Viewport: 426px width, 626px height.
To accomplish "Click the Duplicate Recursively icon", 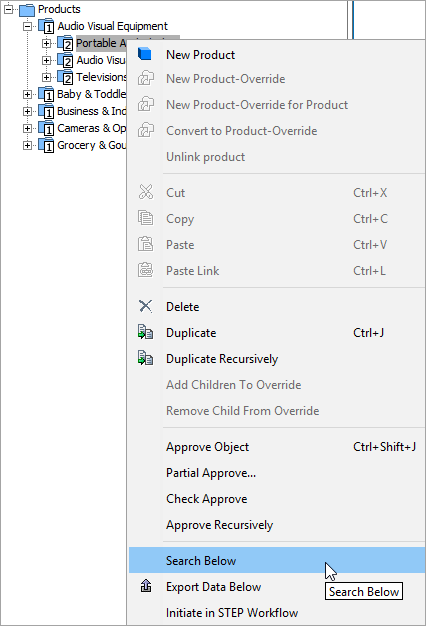I will pos(145,358).
